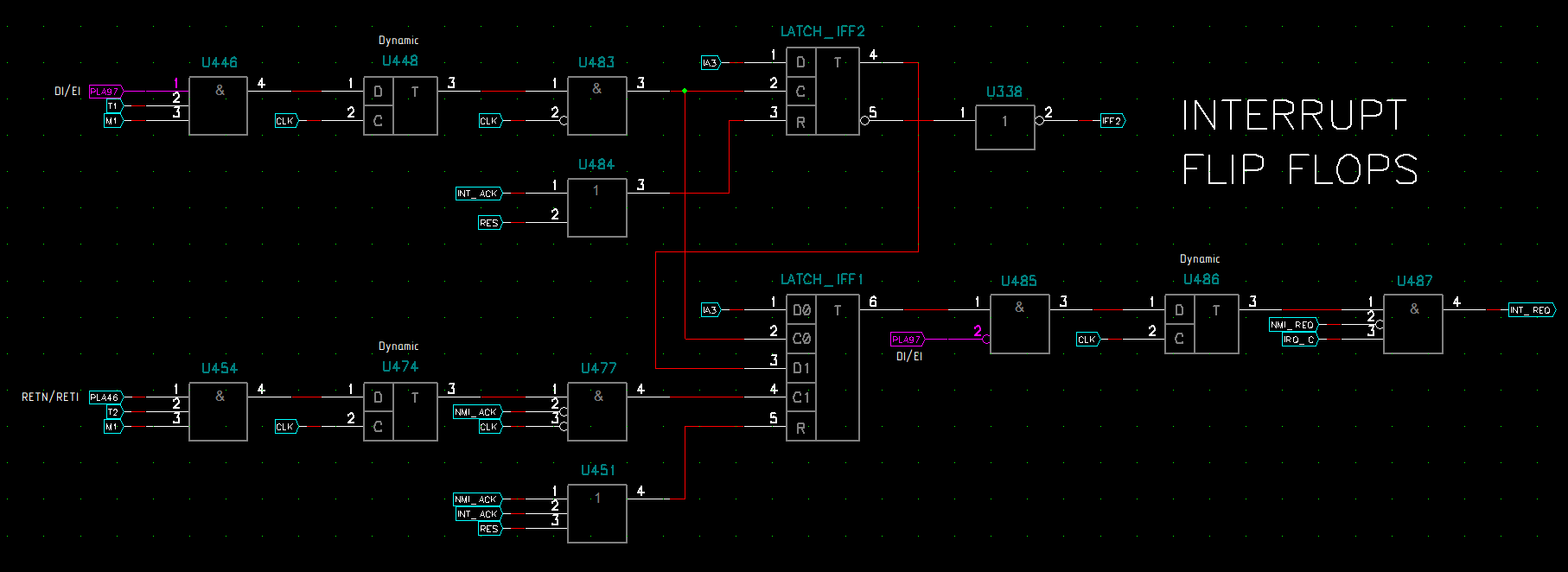Viewport: 1568px width, 572px height.
Task: Click the U484 OR gate symbol
Action: (x=596, y=207)
